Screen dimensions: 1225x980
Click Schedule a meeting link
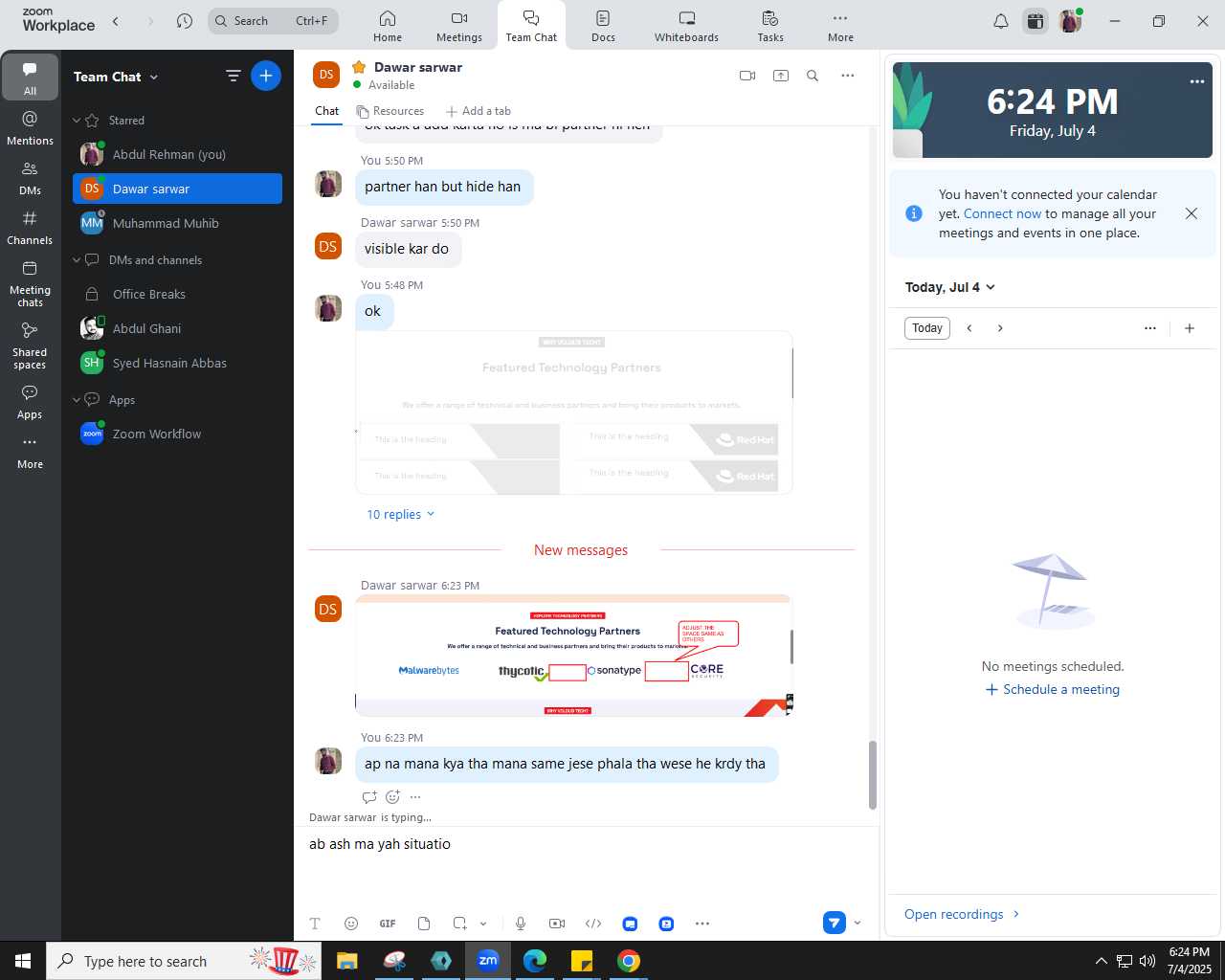coord(1052,689)
